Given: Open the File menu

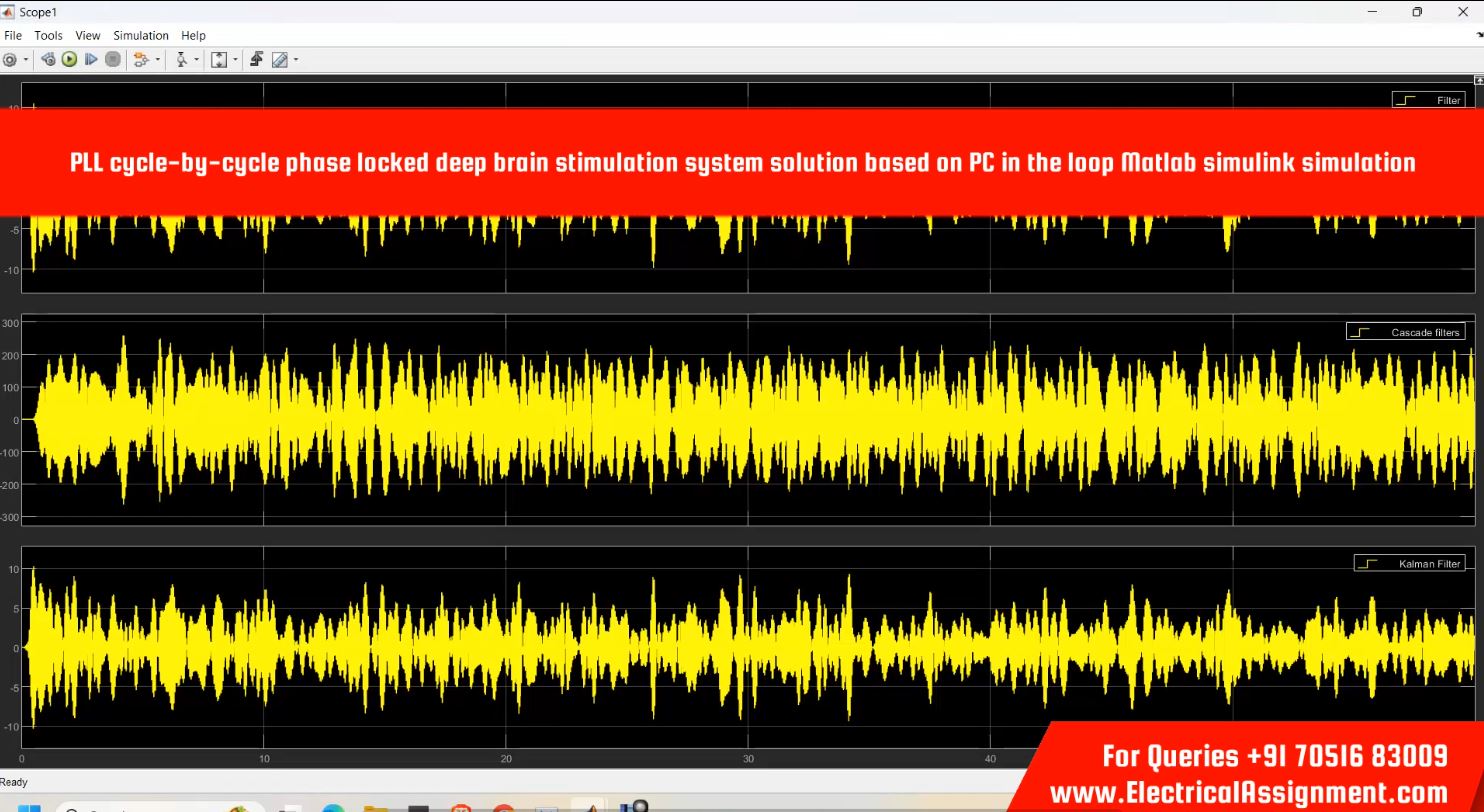Looking at the screenshot, I should point(13,35).
